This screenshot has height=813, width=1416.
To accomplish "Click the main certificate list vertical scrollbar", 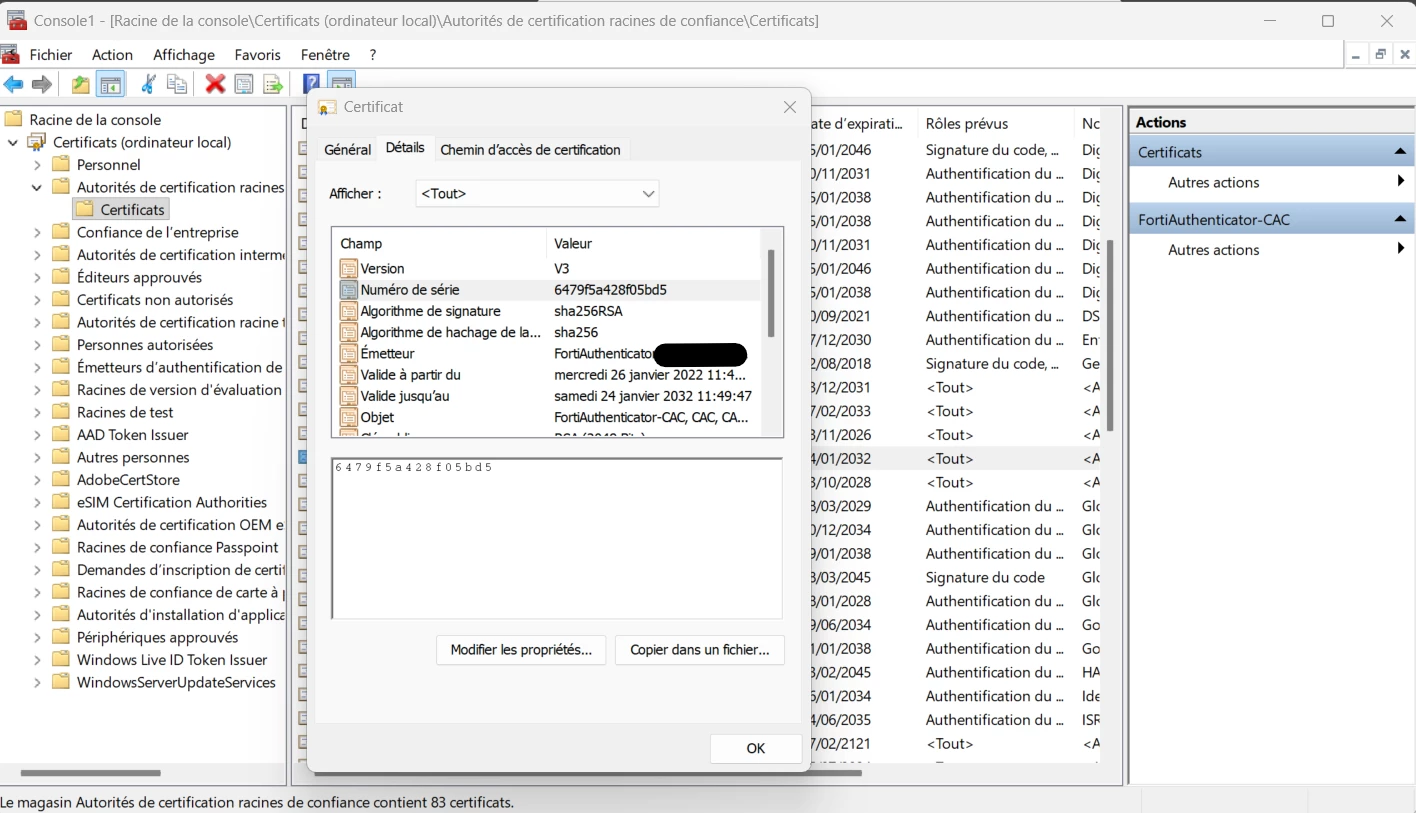I will tap(1110, 335).
